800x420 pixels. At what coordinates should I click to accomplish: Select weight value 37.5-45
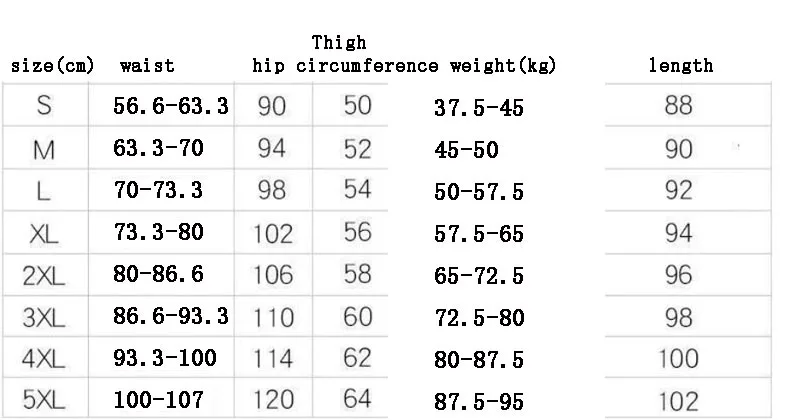(478, 107)
